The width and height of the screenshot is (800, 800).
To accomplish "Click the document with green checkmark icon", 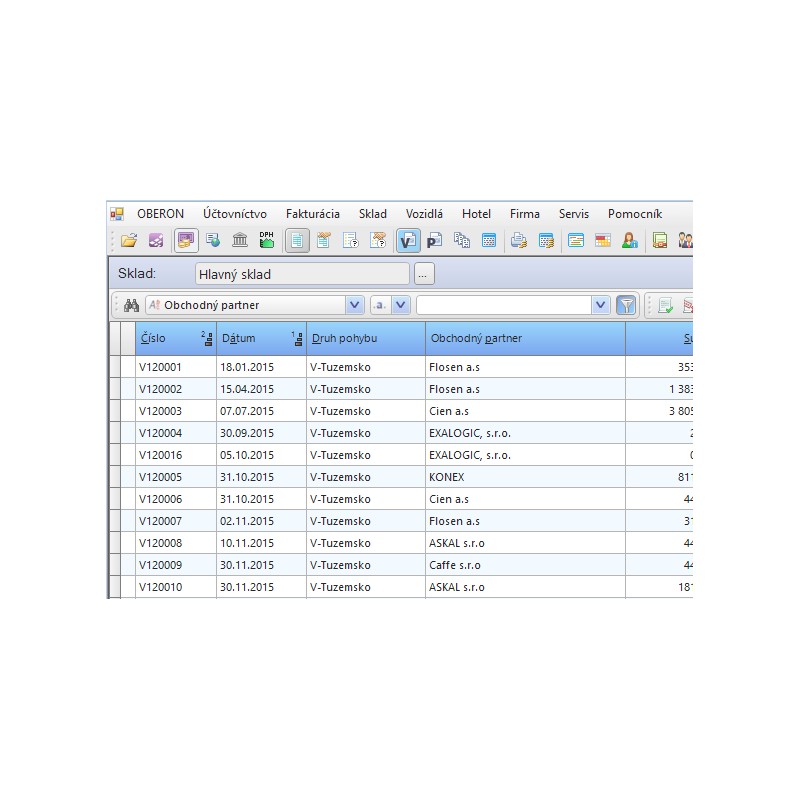I will pyautogui.click(x=666, y=305).
